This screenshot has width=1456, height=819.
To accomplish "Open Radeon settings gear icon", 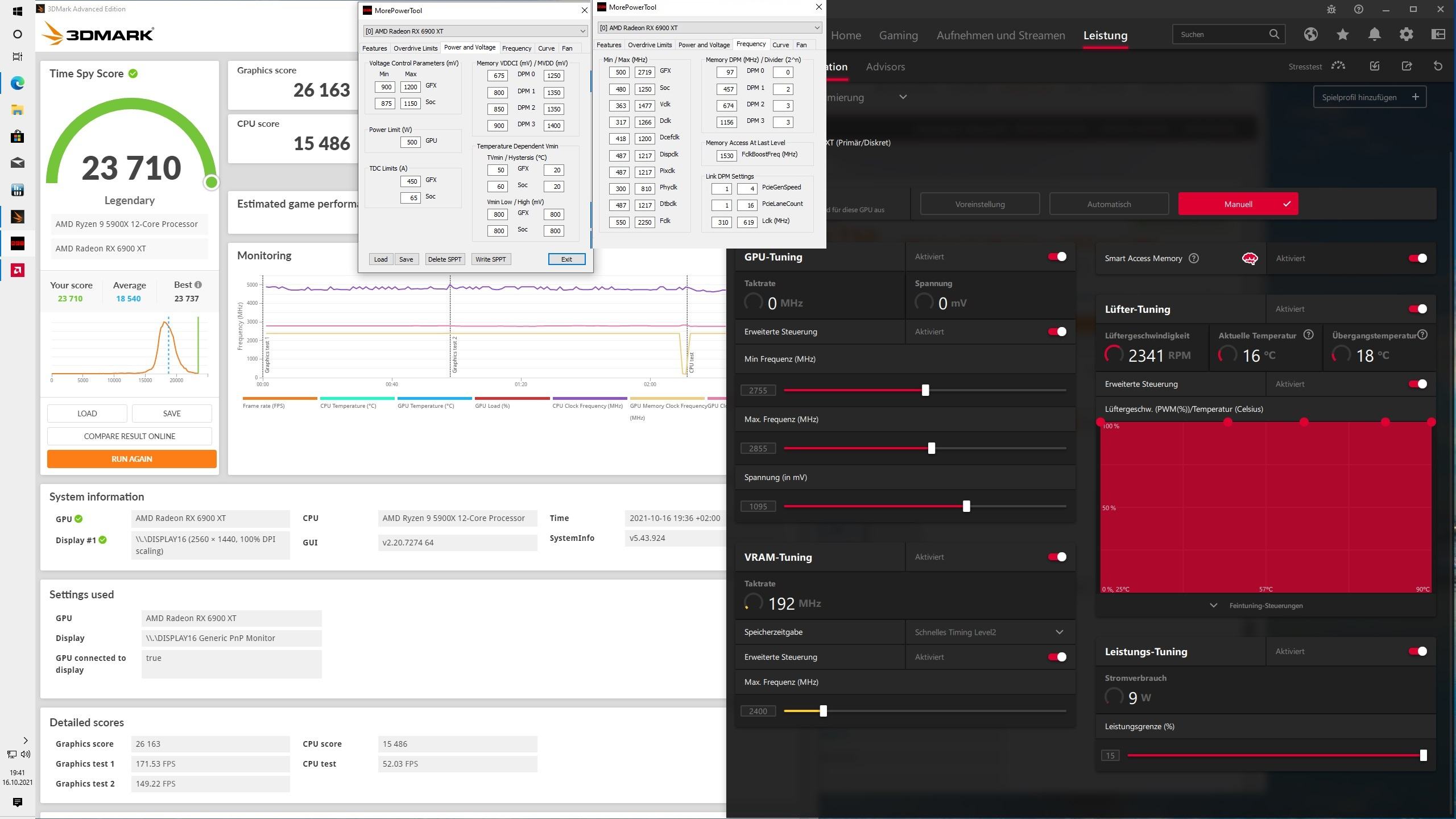I will (1406, 35).
